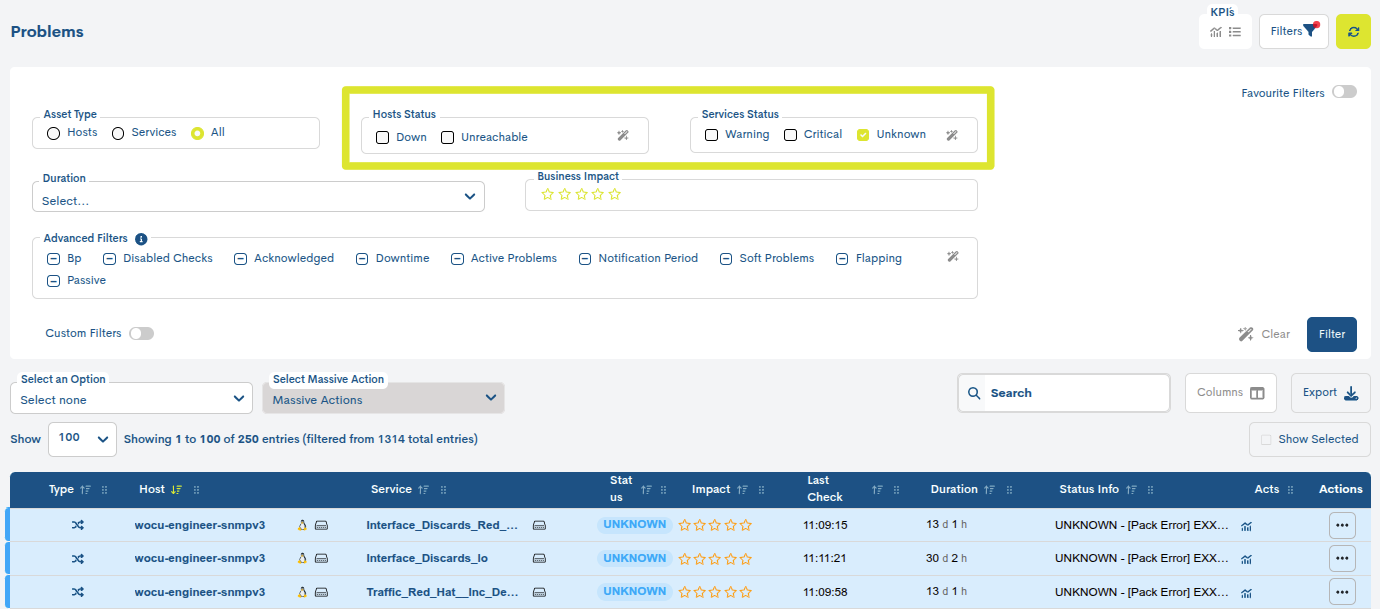Change the Show entries count dropdown
This screenshot has height=609, width=1380.
[82, 438]
